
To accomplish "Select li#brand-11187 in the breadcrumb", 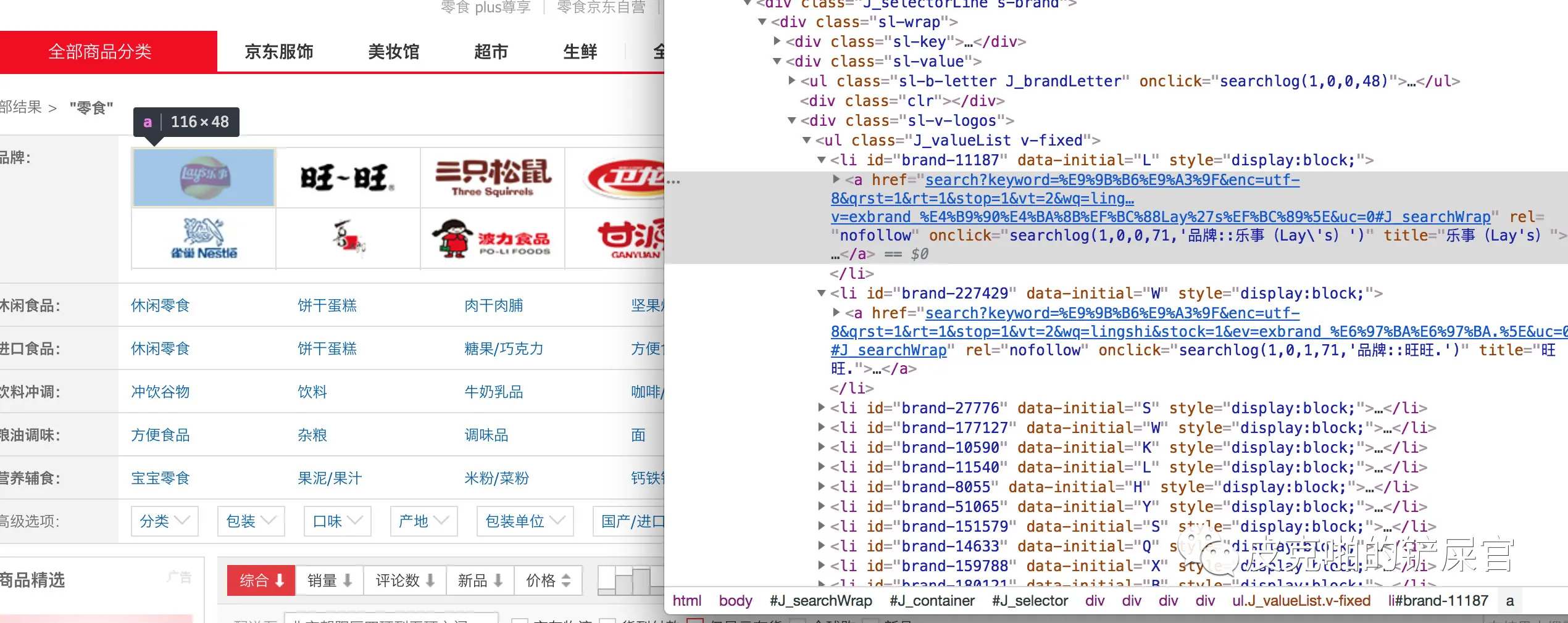I will [x=1438, y=601].
